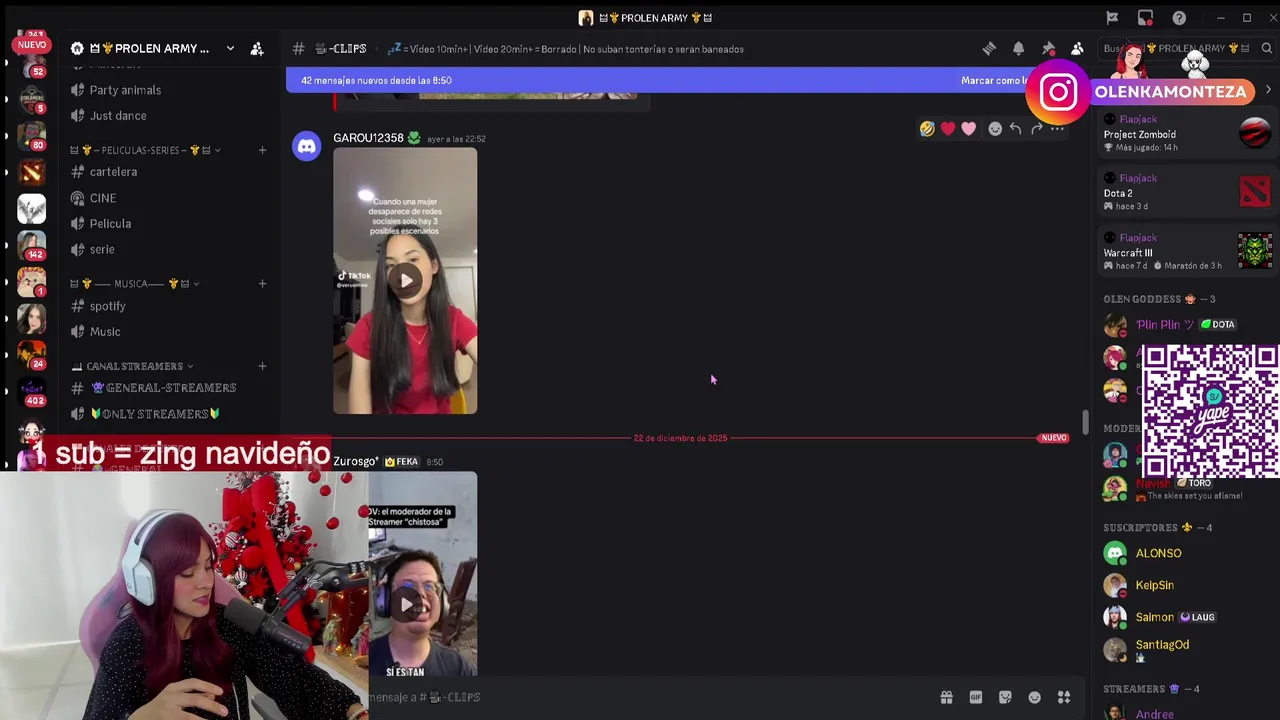This screenshot has width=1280, height=720.
Task: Forward the GAROU12358 message
Action: click(1036, 129)
